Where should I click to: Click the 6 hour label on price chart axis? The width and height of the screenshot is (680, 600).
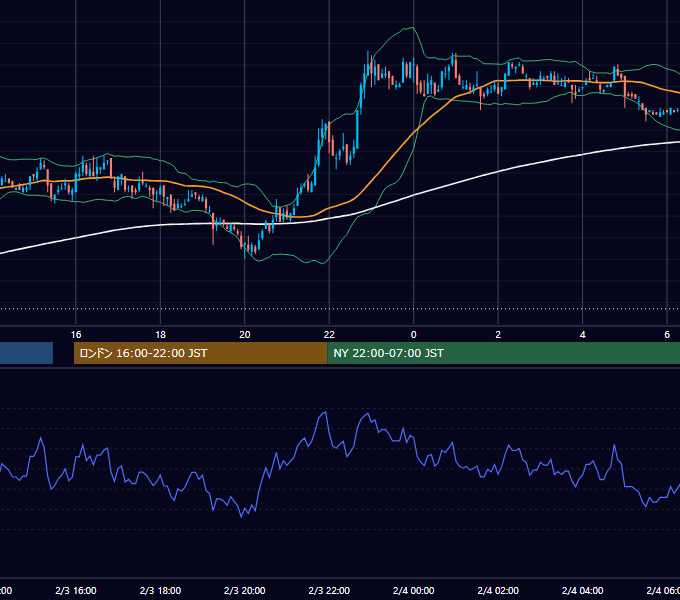coord(667,335)
